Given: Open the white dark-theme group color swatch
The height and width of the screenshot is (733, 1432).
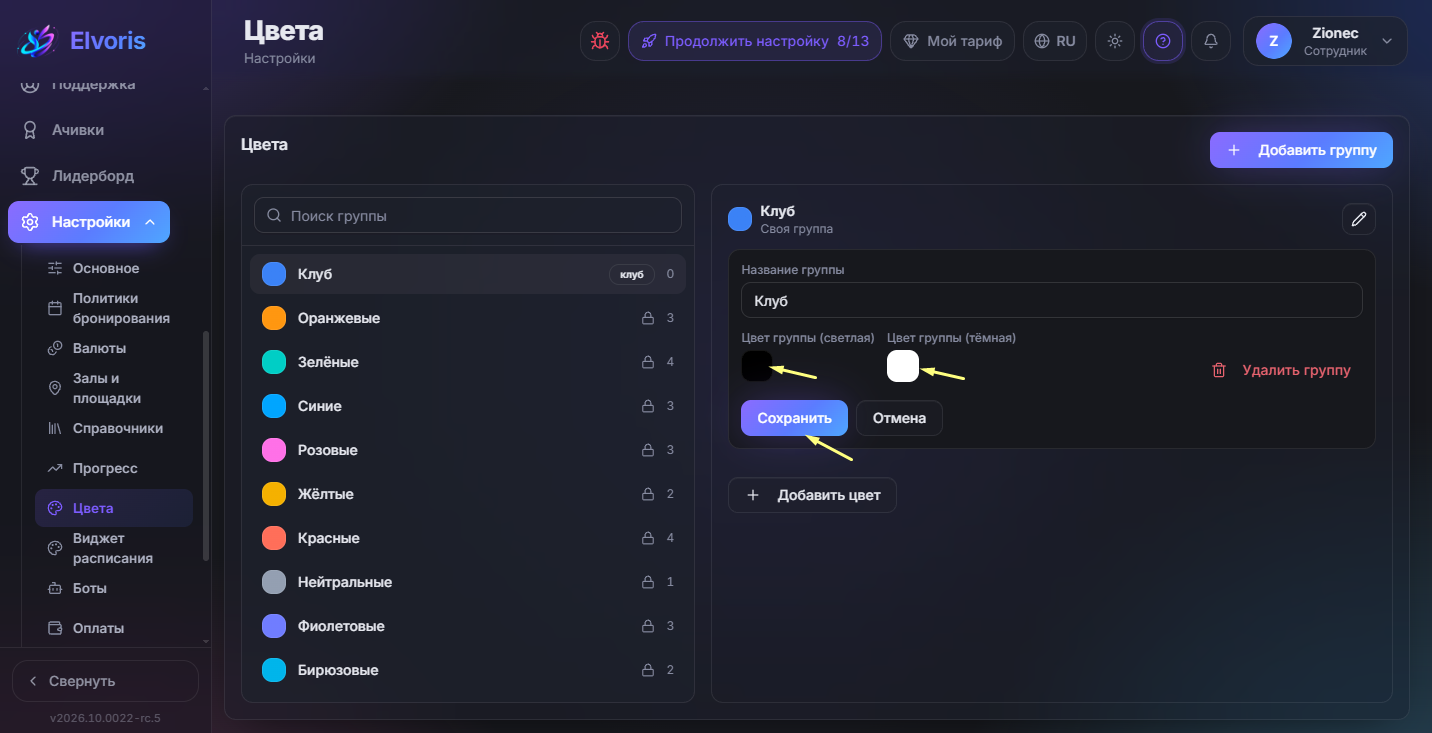Looking at the screenshot, I should pyautogui.click(x=903, y=366).
